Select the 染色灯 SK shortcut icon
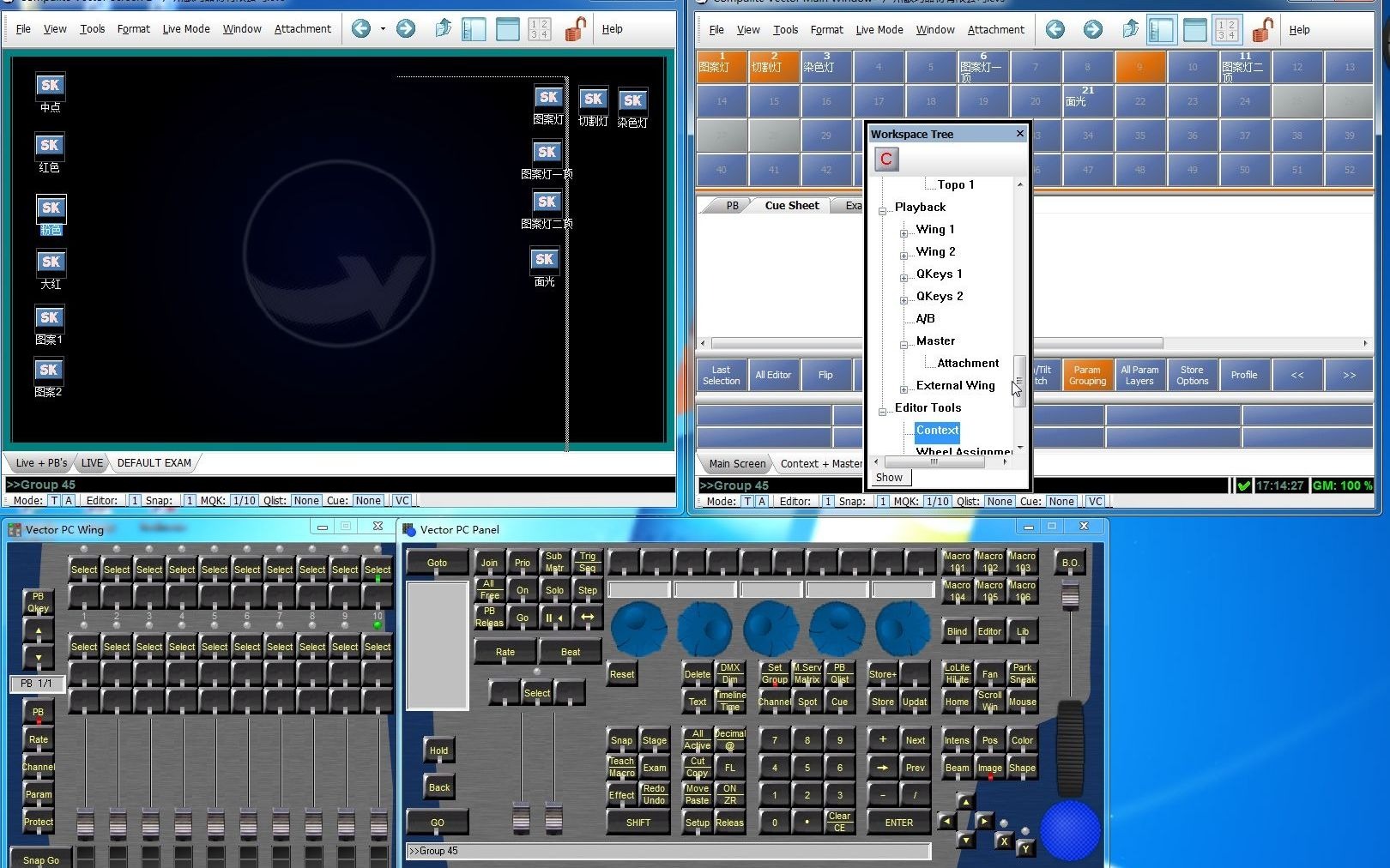1390x868 pixels. (632, 101)
